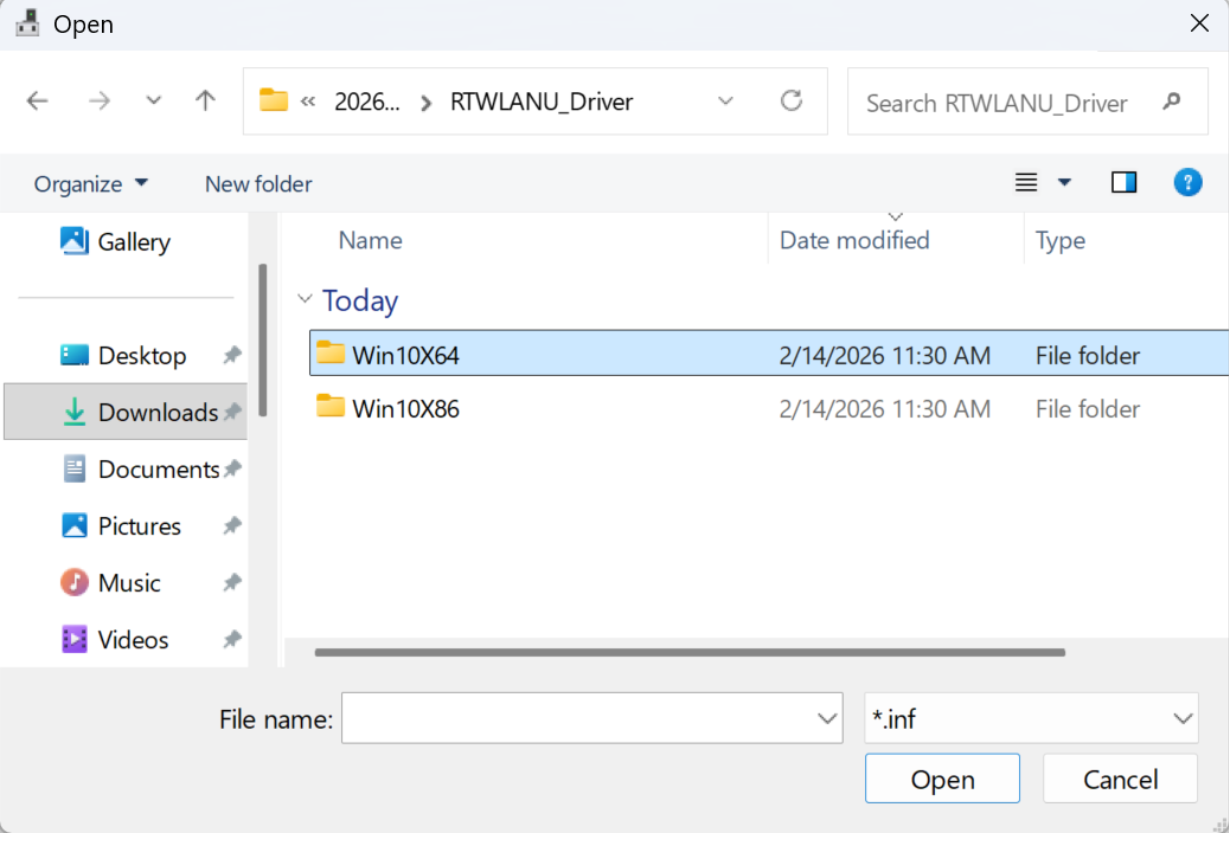Select the Win10X64 folder
Viewport: 1229px width, 842px height.
point(405,355)
